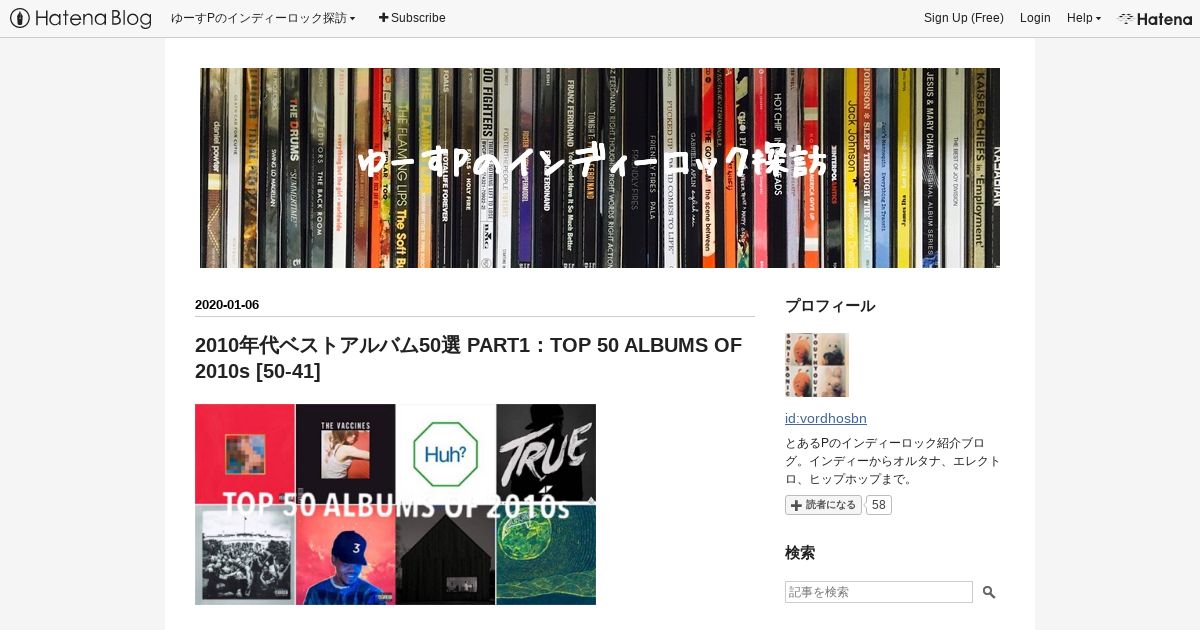Viewport: 1200px width, 630px height.
Task: Expand the Help dropdown menu
Action: (1084, 18)
